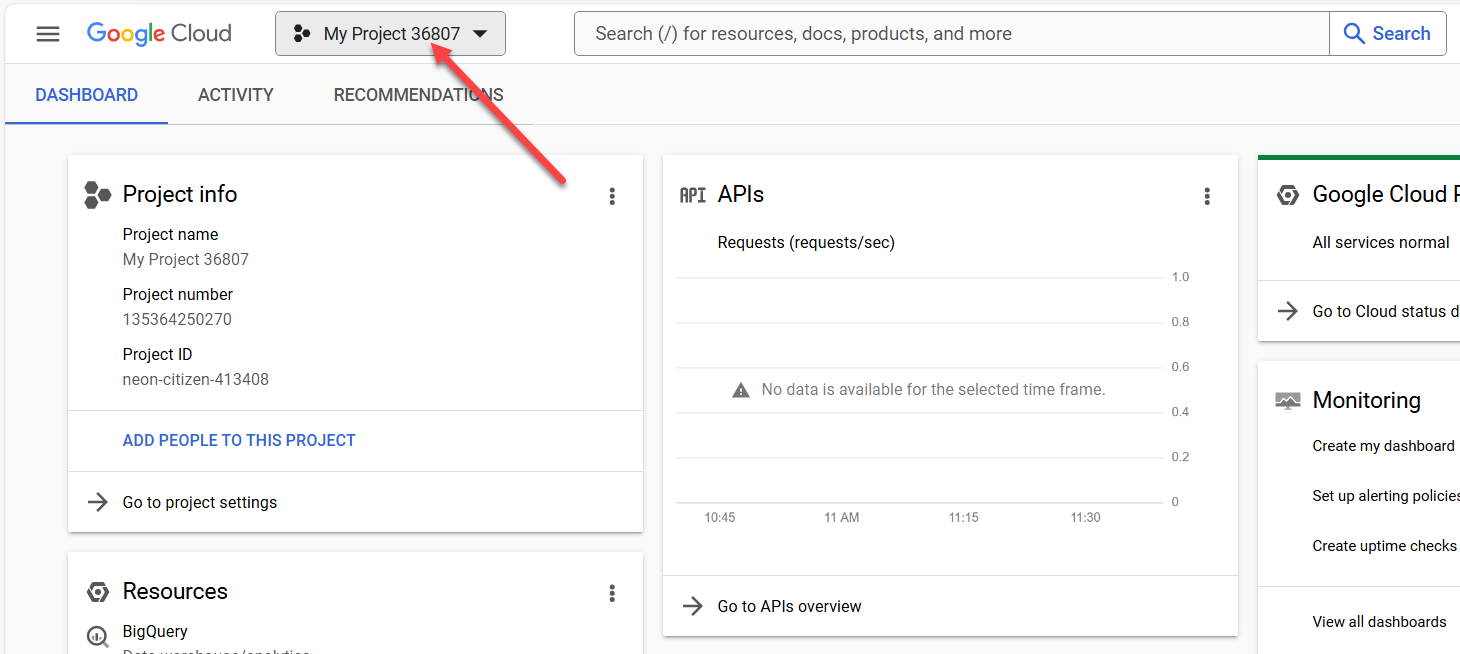Screen dimensions: 1460x654
Task: Open the APIs card options menu
Action: pos(1207,197)
